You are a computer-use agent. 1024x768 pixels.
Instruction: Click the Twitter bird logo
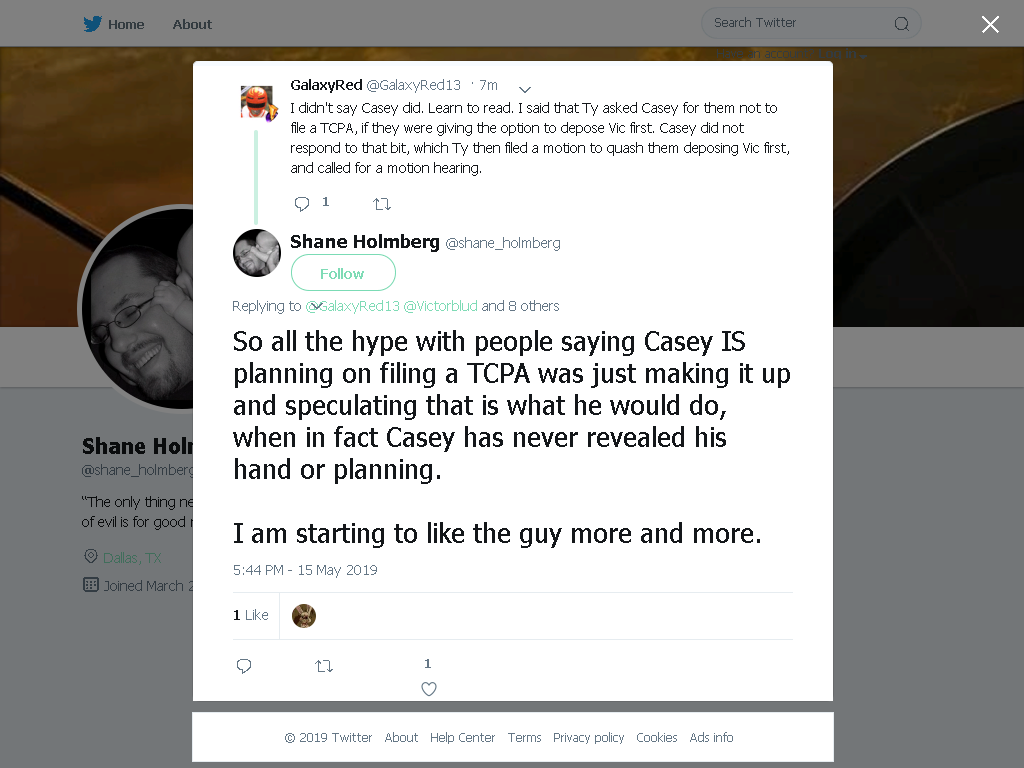(x=92, y=24)
